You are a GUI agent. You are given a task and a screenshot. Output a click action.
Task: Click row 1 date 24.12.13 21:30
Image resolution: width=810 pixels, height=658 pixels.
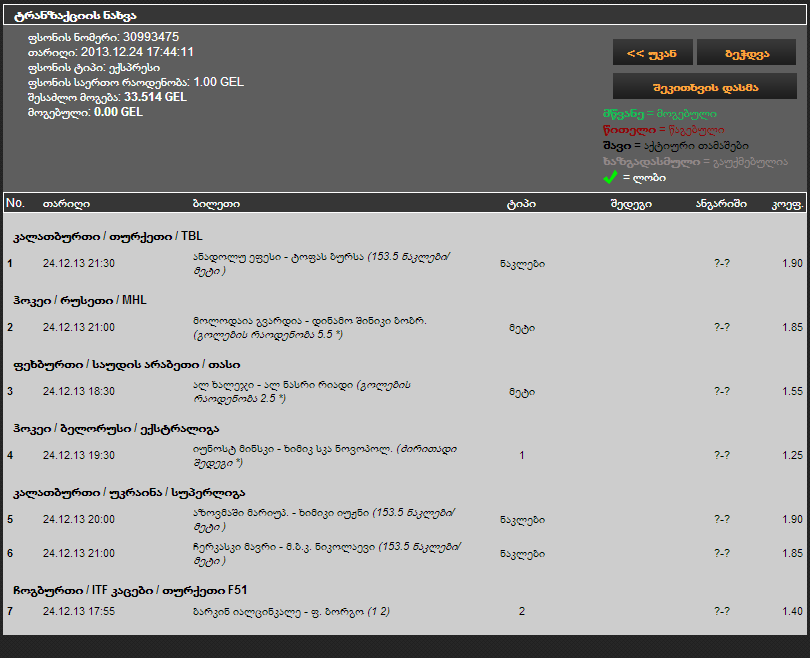79,263
